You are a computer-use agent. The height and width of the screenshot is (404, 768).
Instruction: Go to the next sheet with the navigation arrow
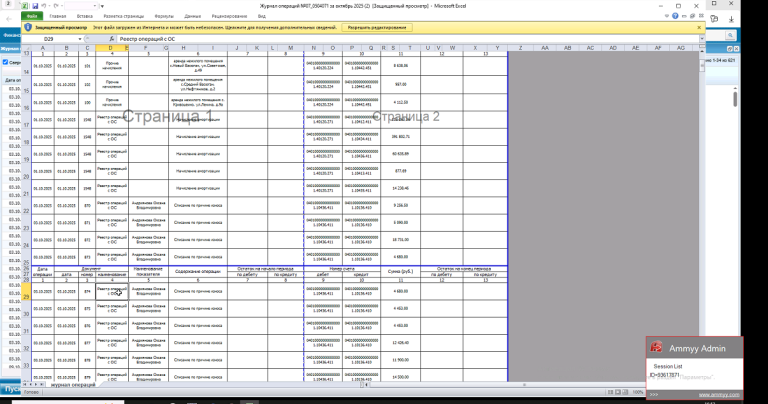[36, 385]
